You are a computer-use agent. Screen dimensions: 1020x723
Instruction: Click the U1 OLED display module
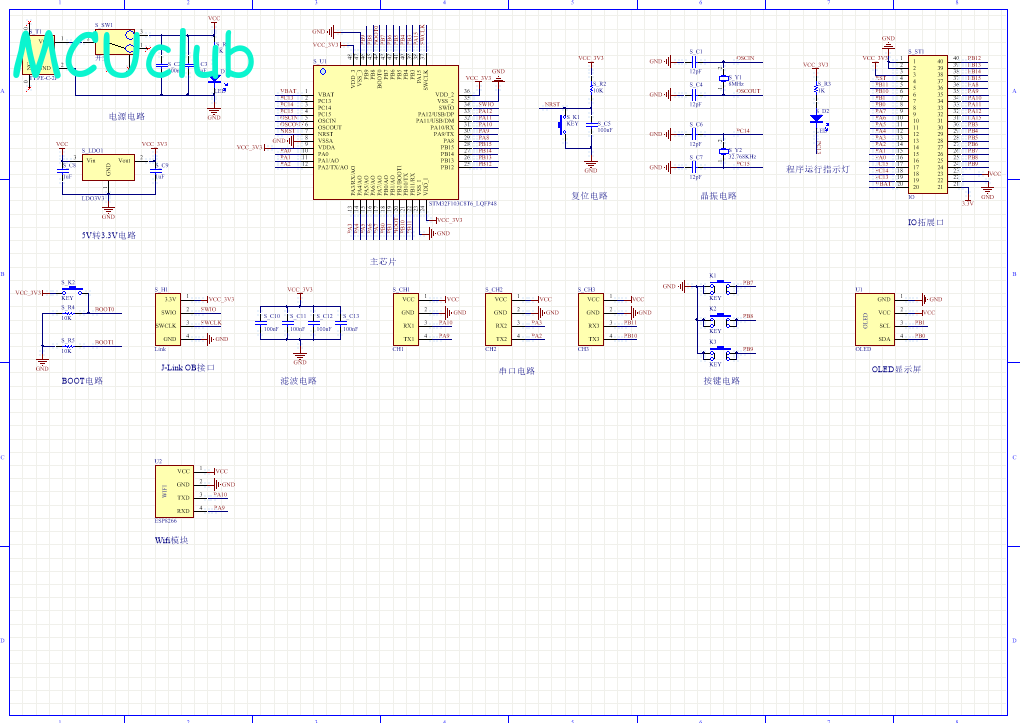[874, 320]
